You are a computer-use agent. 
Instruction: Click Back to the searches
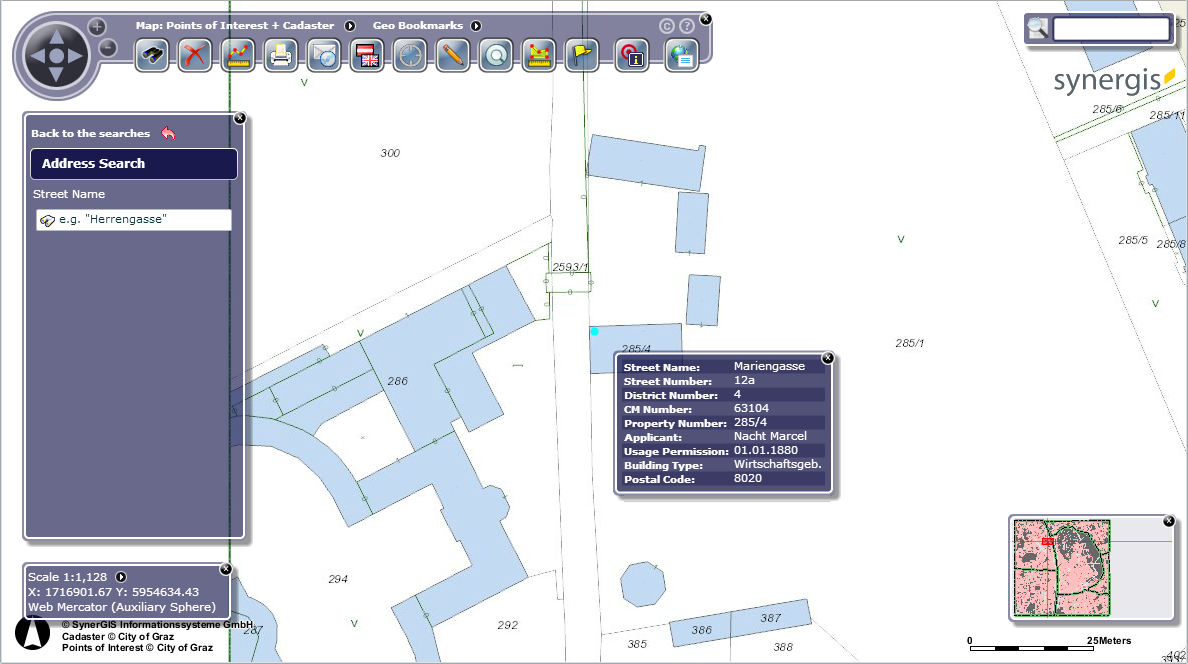click(x=90, y=132)
